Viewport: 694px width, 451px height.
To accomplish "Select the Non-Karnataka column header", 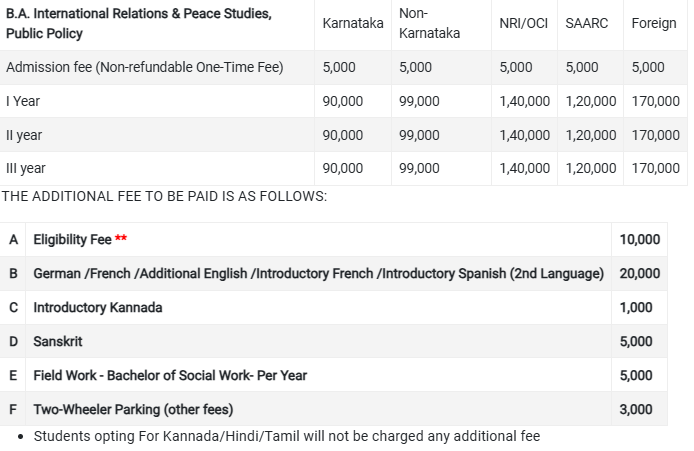I will [x=429, y=23].
